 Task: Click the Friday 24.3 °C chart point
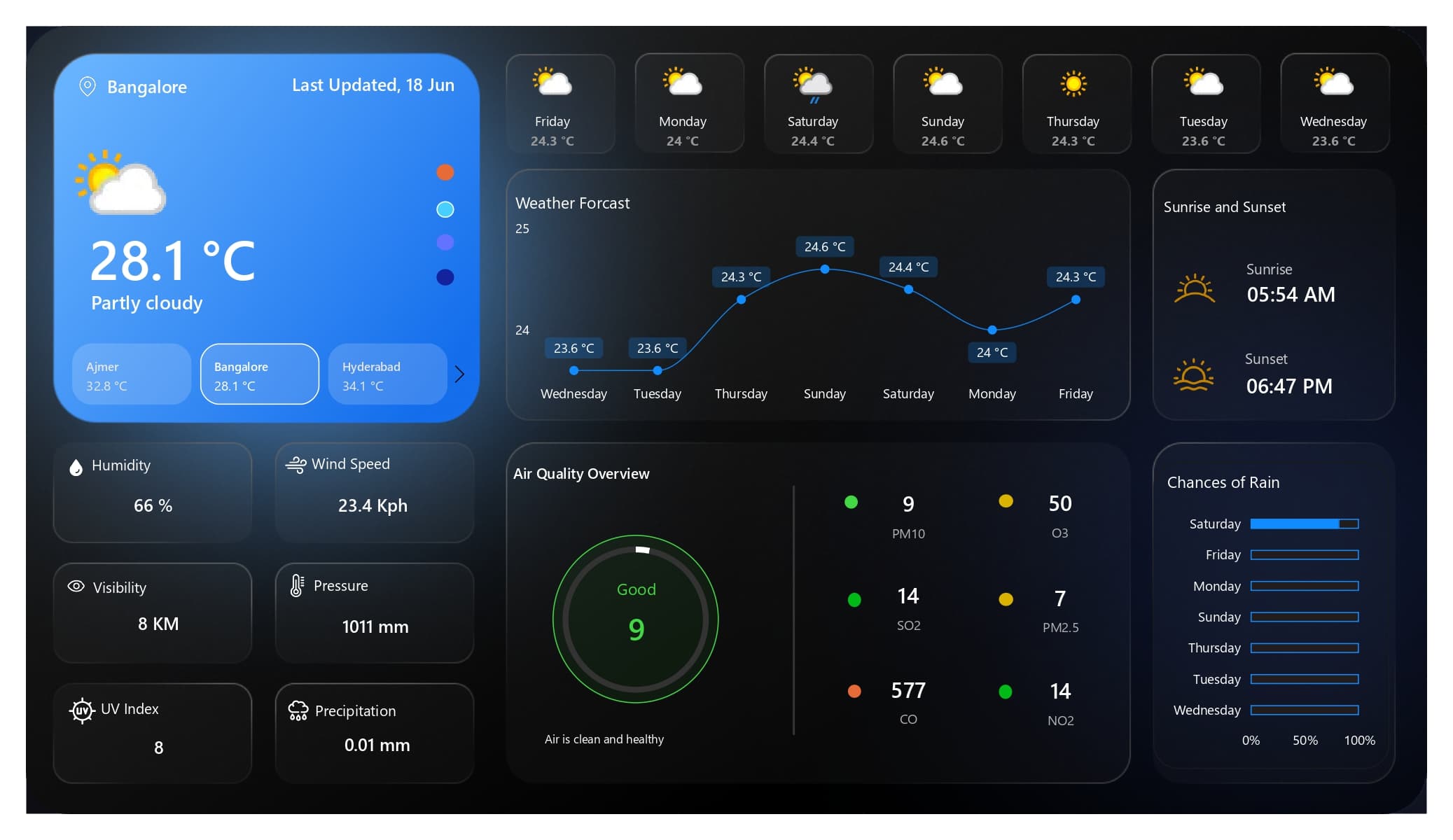[x=1076, y=300]
